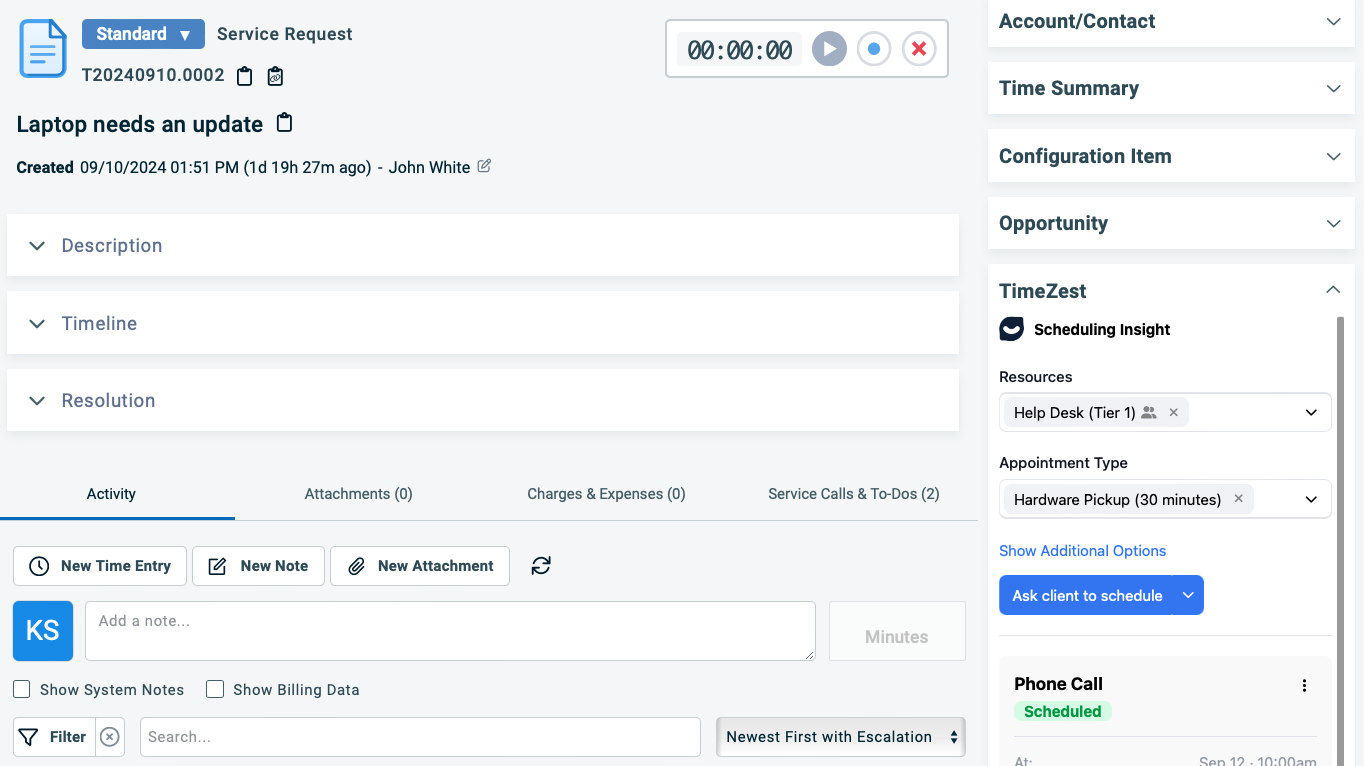Switch to the Attachments (0) tab

click(x=358, y=494)
